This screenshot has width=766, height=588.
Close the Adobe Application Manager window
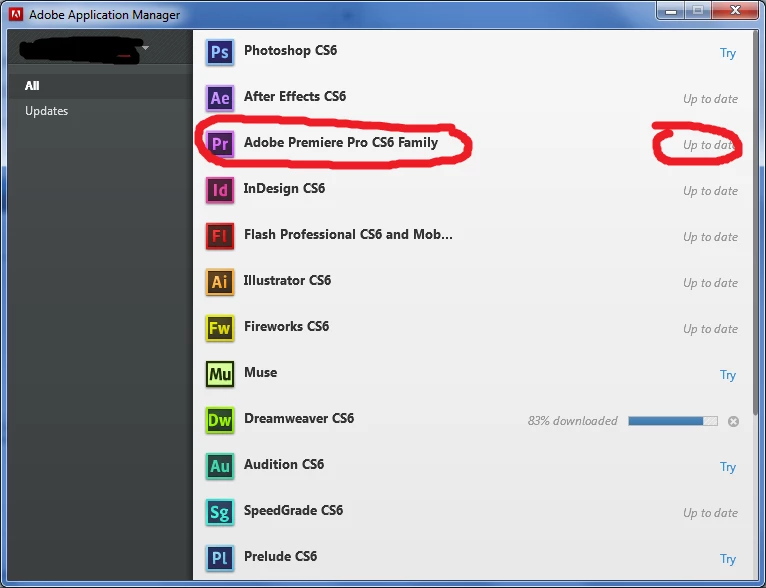[x=736, y=11]
